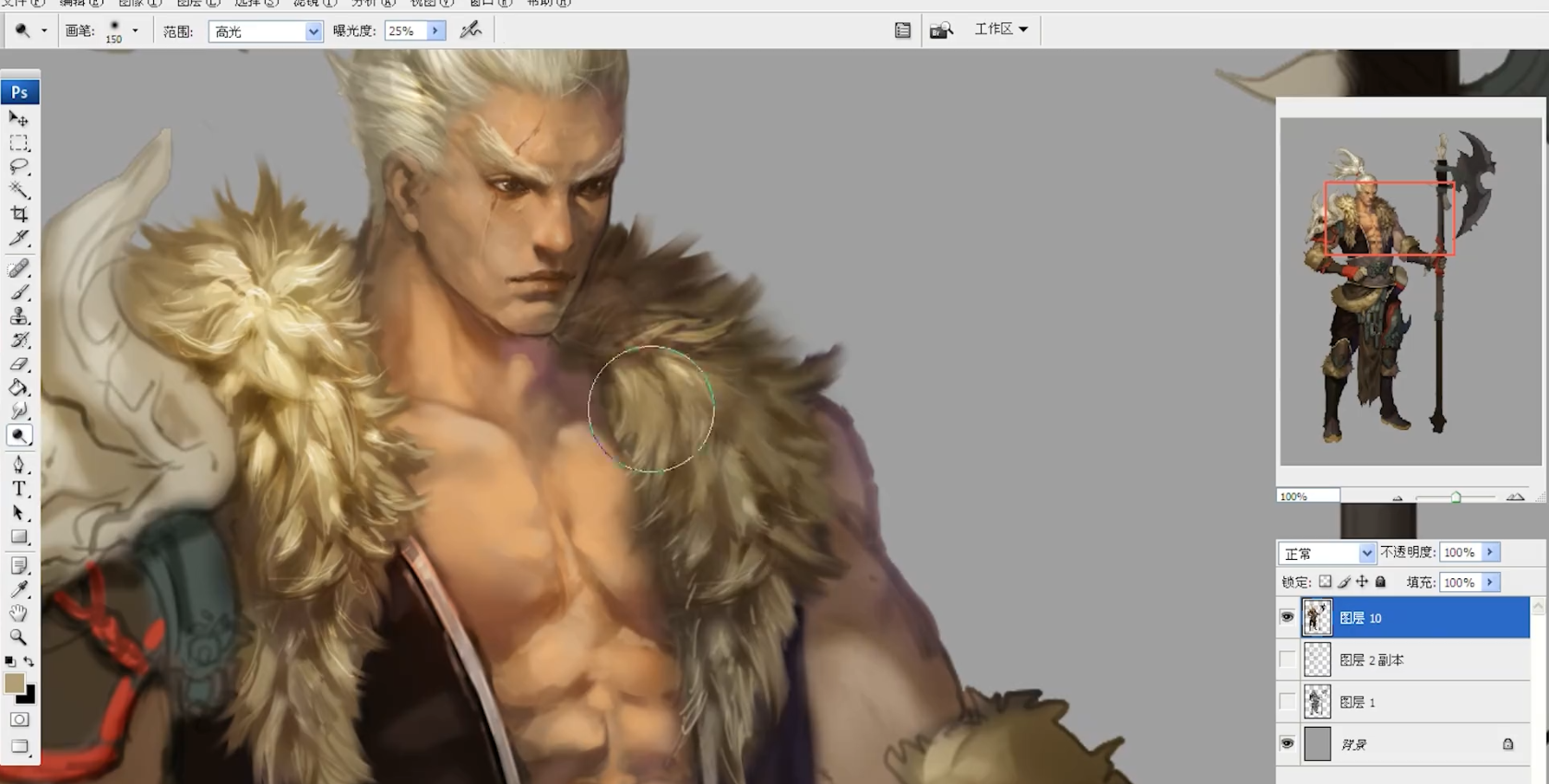This screenshot has width=1549, height=784.
Task: Open the 曝光度 slider arrow
Action: pyautogui.click(x=435, y=30)
